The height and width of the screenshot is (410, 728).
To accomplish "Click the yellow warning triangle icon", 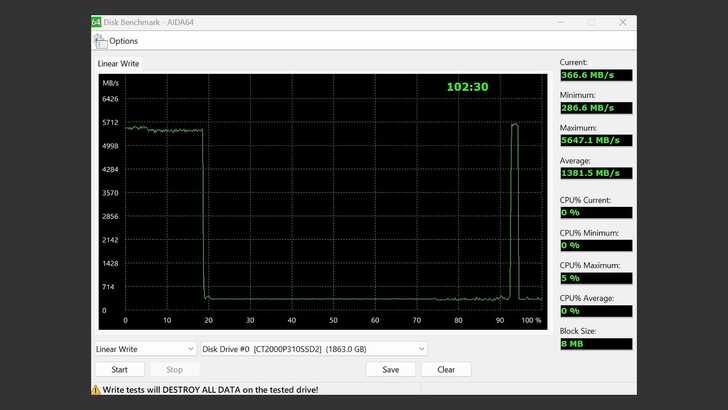I will [x=96, y=389].
